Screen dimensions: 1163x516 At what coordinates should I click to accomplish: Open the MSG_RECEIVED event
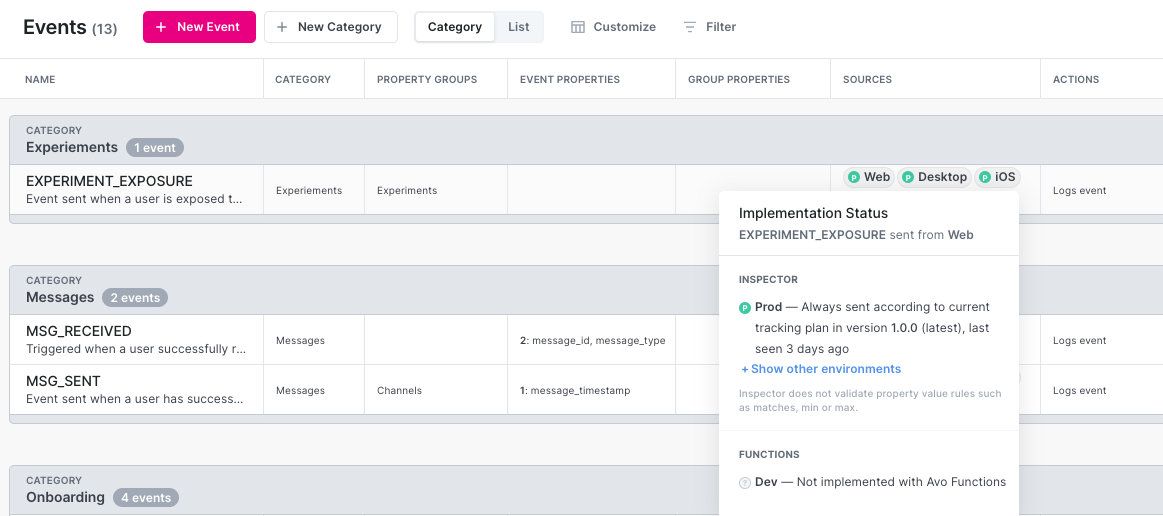79,331
